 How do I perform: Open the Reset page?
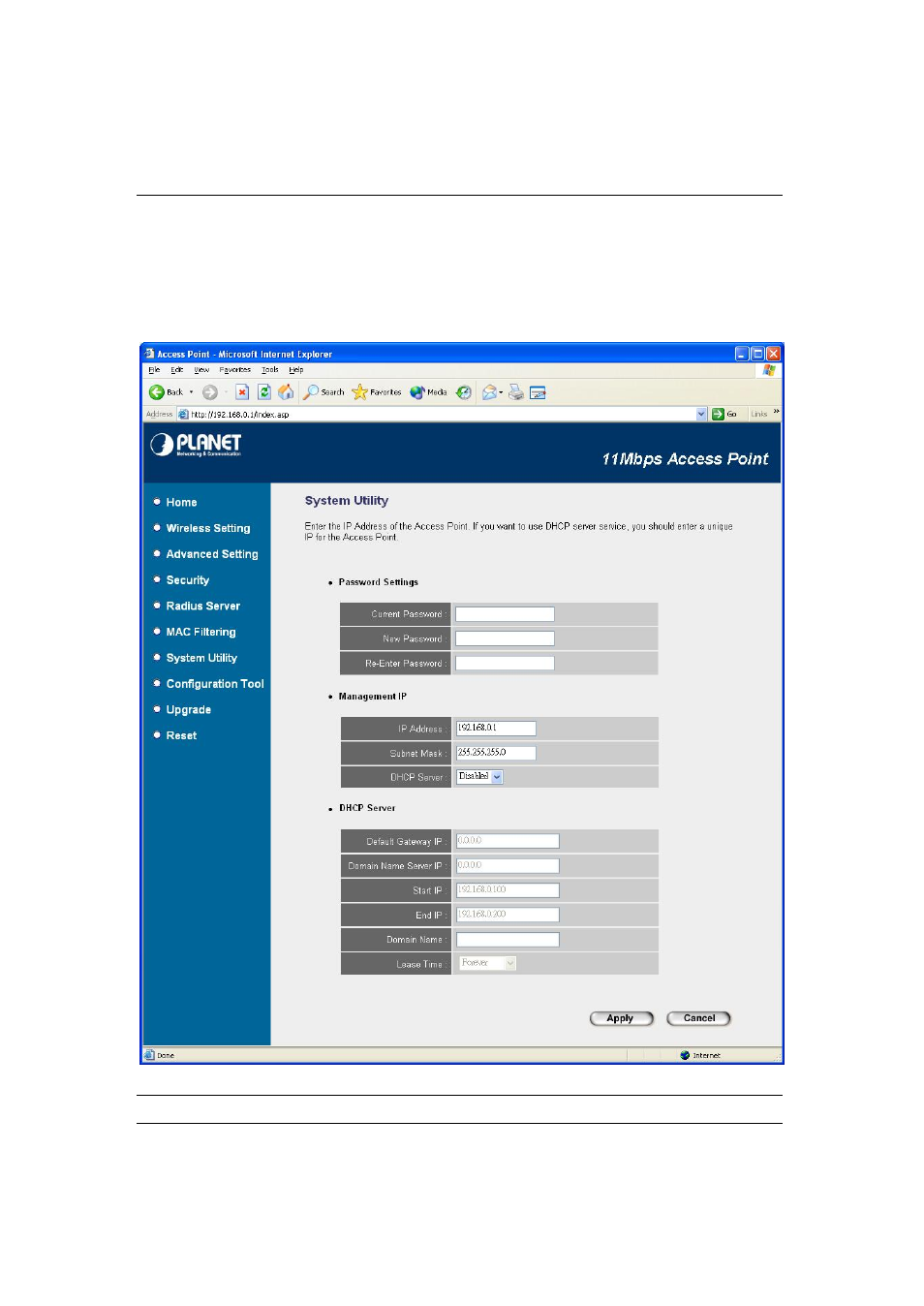(x=181, y=735)
